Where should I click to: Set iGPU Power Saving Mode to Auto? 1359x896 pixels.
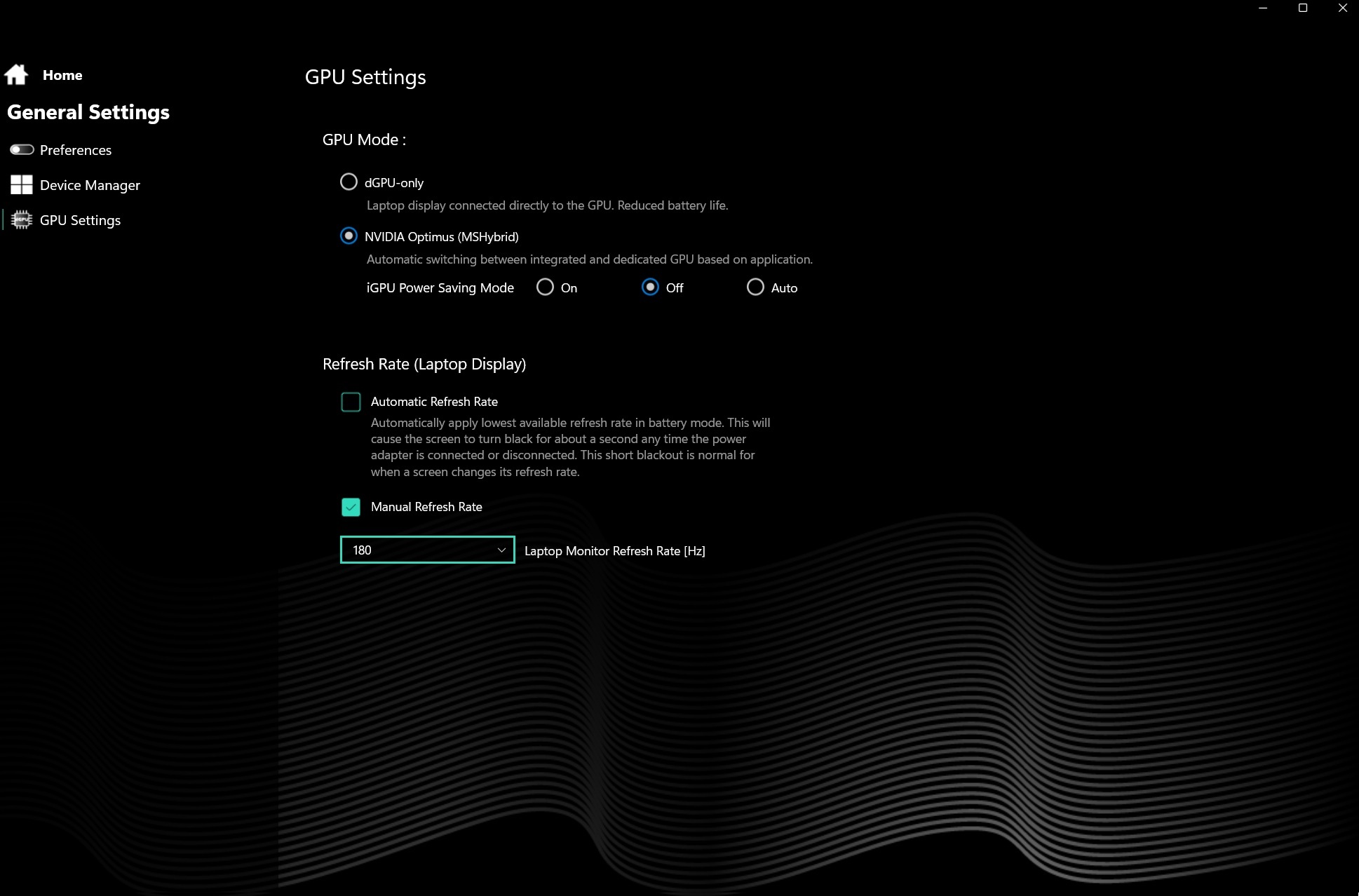click(x=755, y=287)
